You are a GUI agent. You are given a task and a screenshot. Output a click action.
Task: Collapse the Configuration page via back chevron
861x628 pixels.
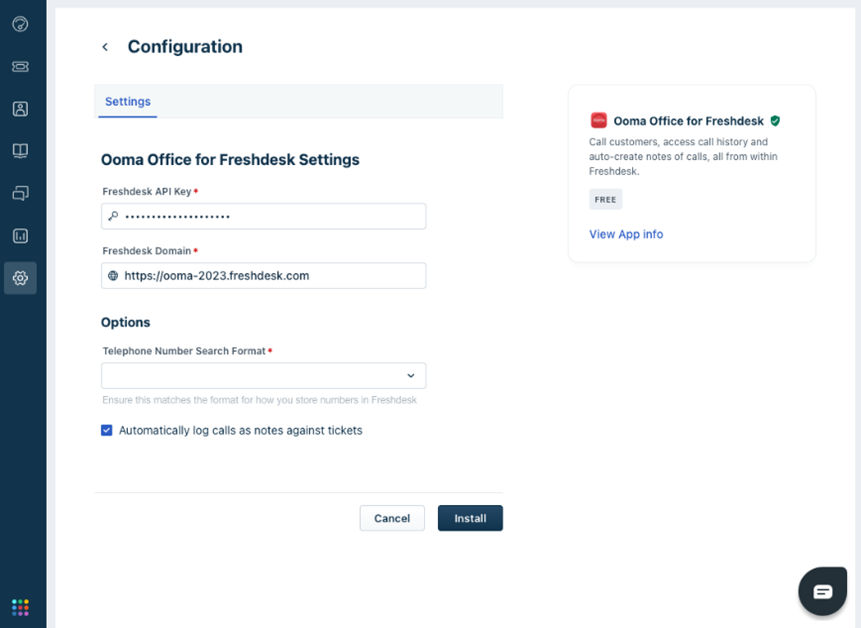104,46
